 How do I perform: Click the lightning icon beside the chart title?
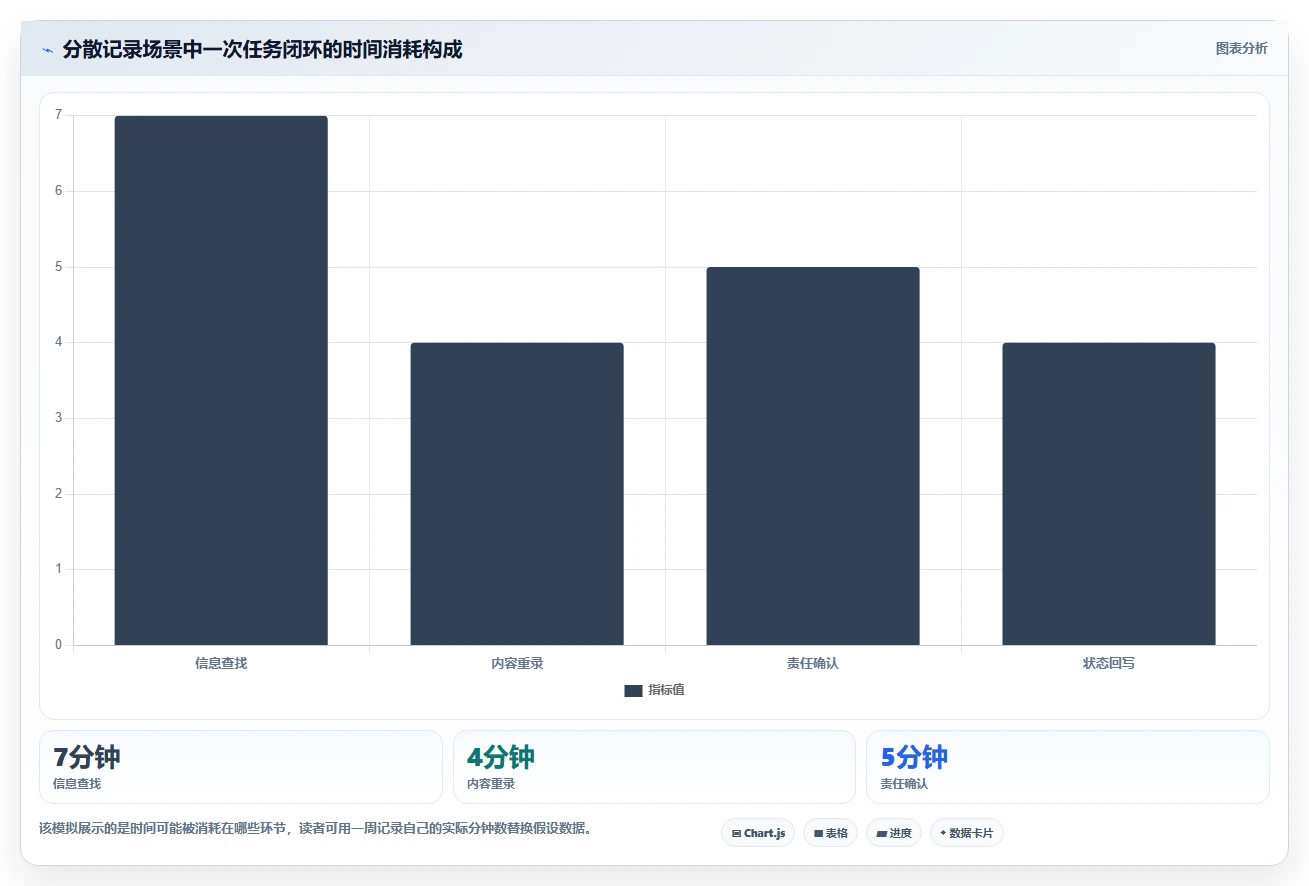pos(48,50)
